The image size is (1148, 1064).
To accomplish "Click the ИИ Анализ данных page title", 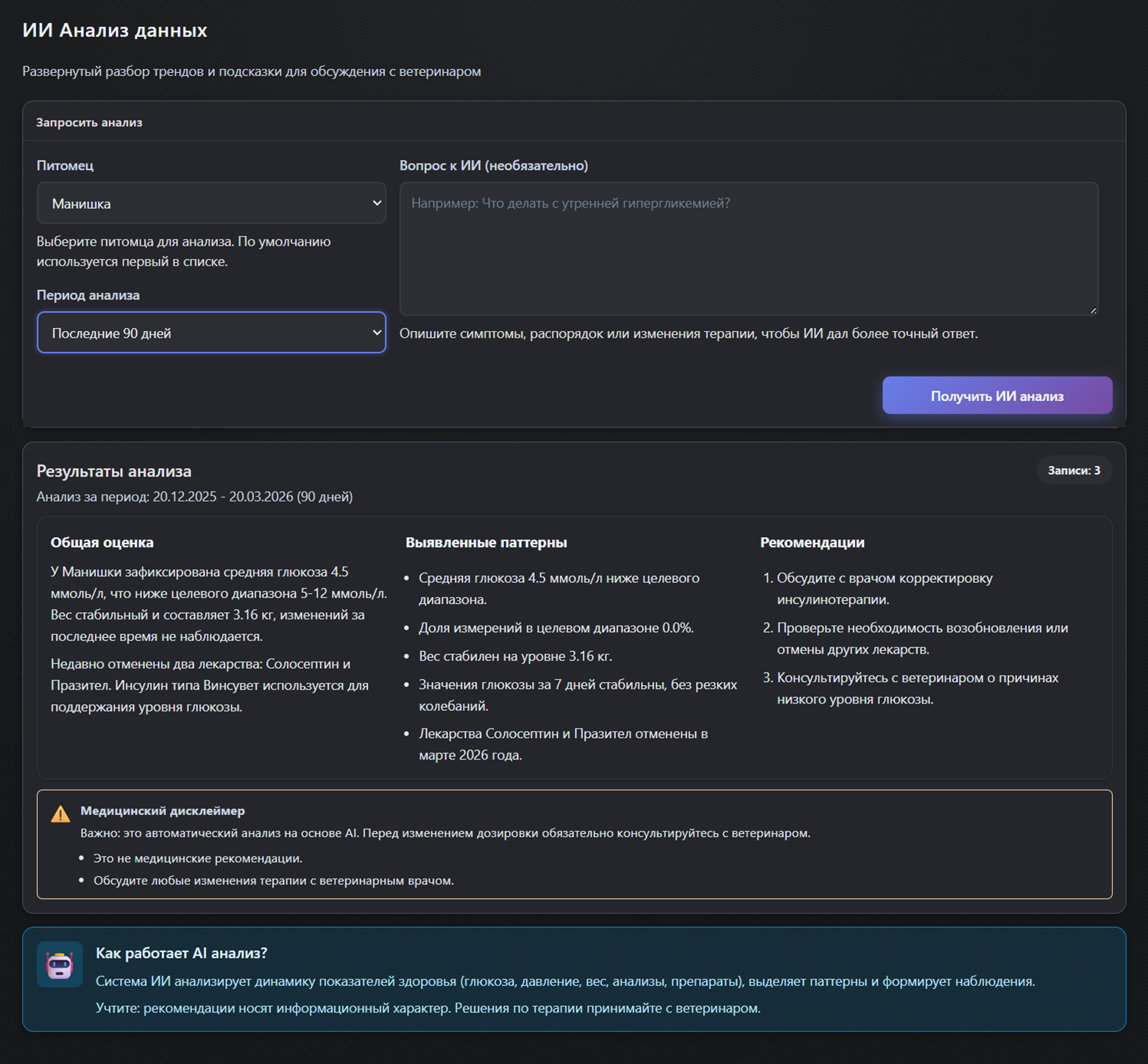I will point(115,30).
